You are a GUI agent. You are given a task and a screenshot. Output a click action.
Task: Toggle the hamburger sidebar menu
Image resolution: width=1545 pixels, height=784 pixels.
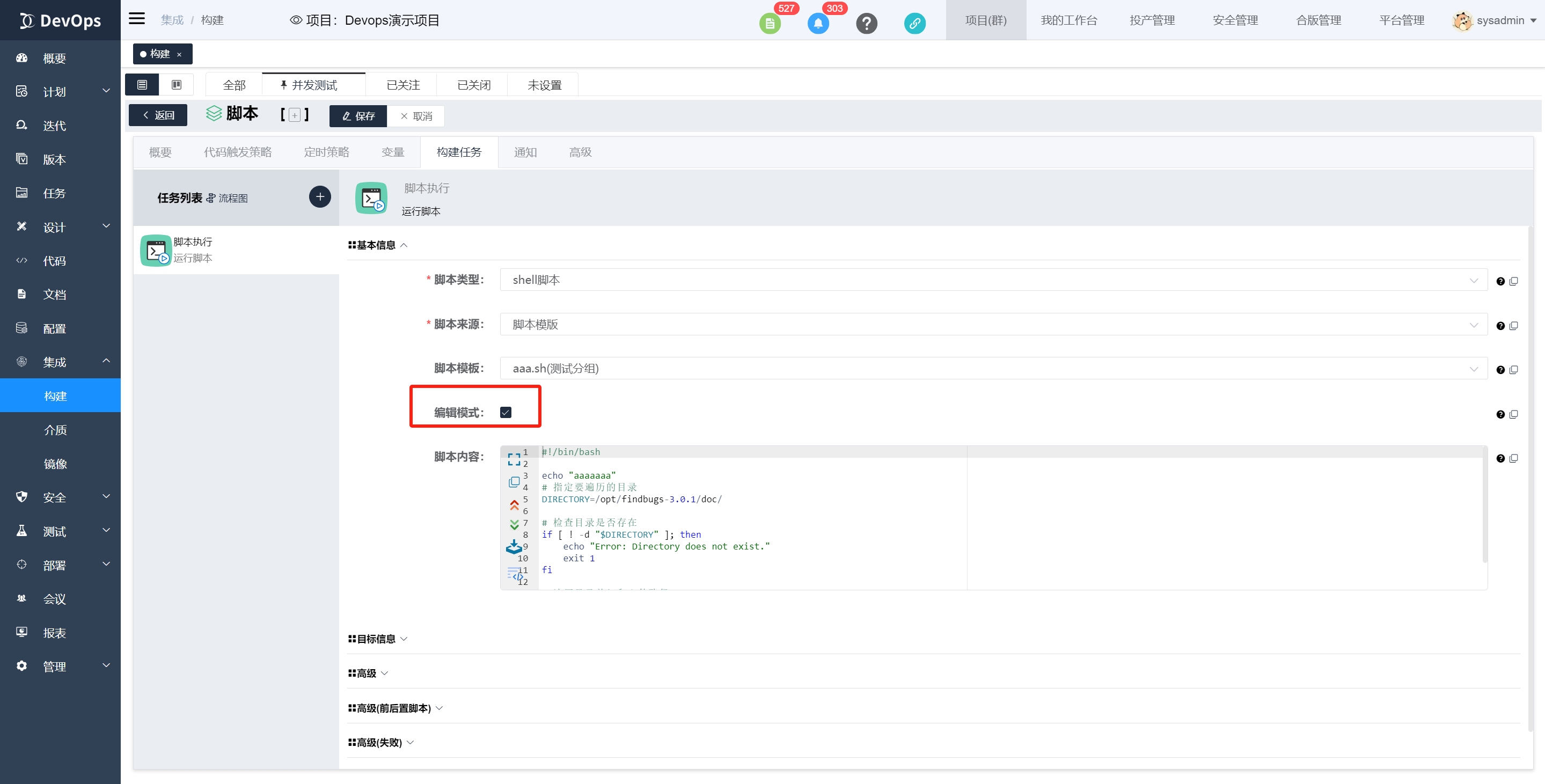click(x=137, y=19)
